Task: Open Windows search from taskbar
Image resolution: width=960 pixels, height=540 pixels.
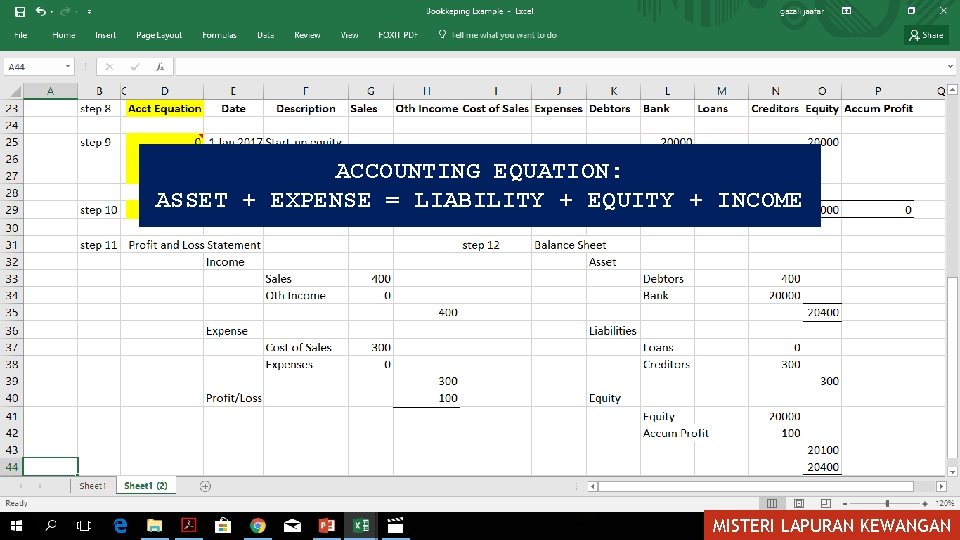Action: tap(50, 525)
